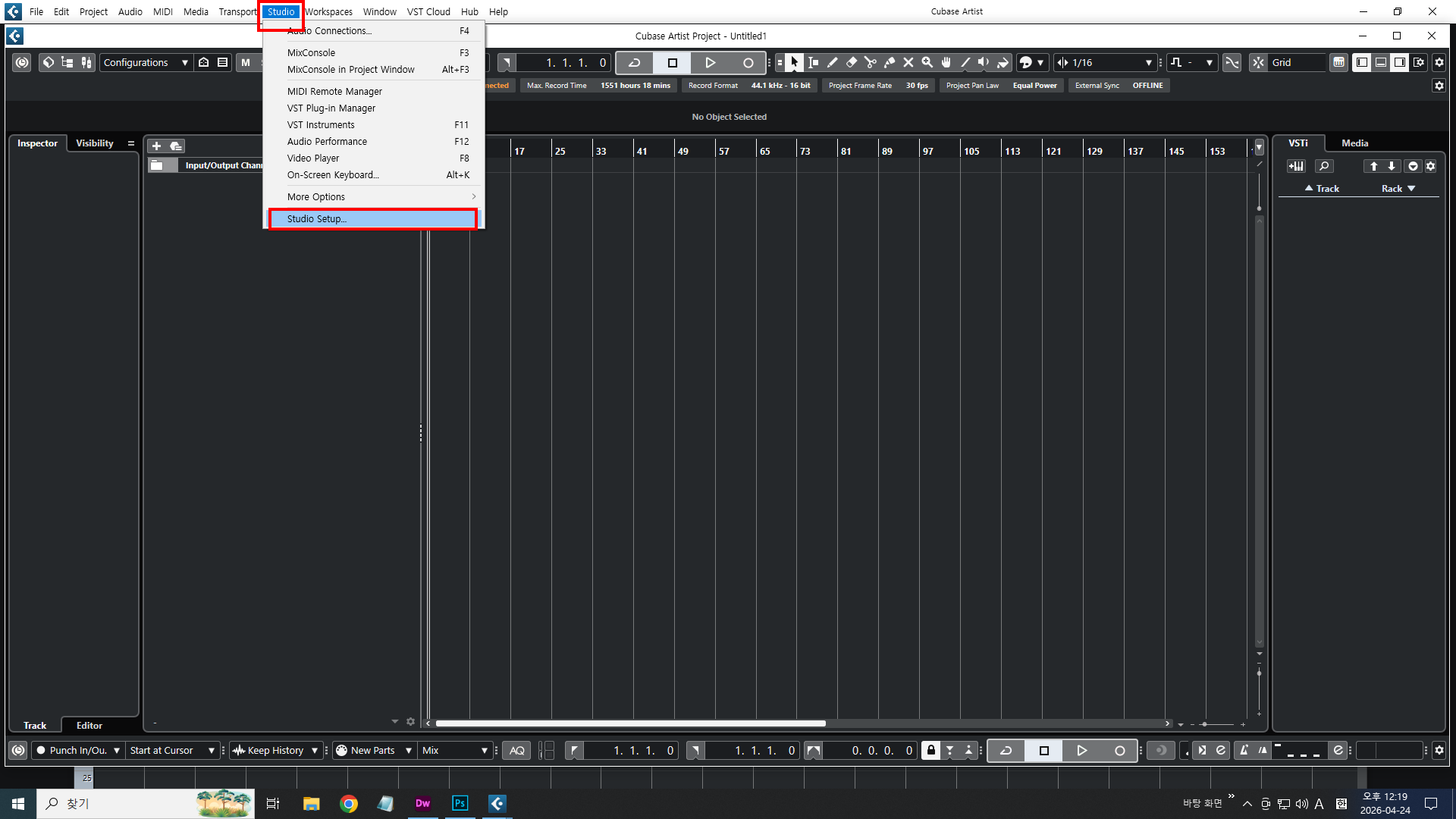Toggle the right zone visibility

1400,62
